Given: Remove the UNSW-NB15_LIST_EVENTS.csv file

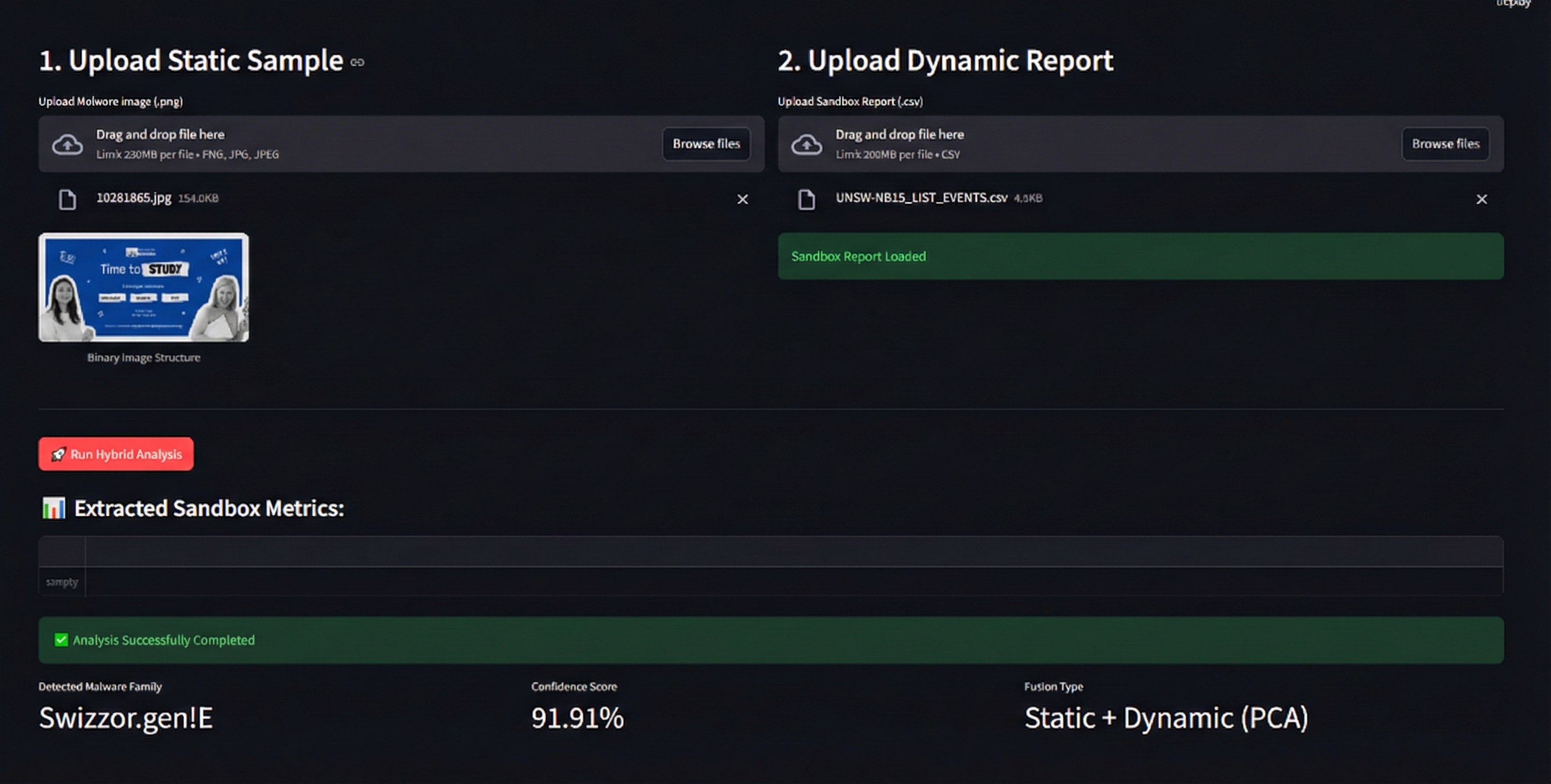Looking at the screenshot, I should pyautogui.click(x=1481, y=199).
